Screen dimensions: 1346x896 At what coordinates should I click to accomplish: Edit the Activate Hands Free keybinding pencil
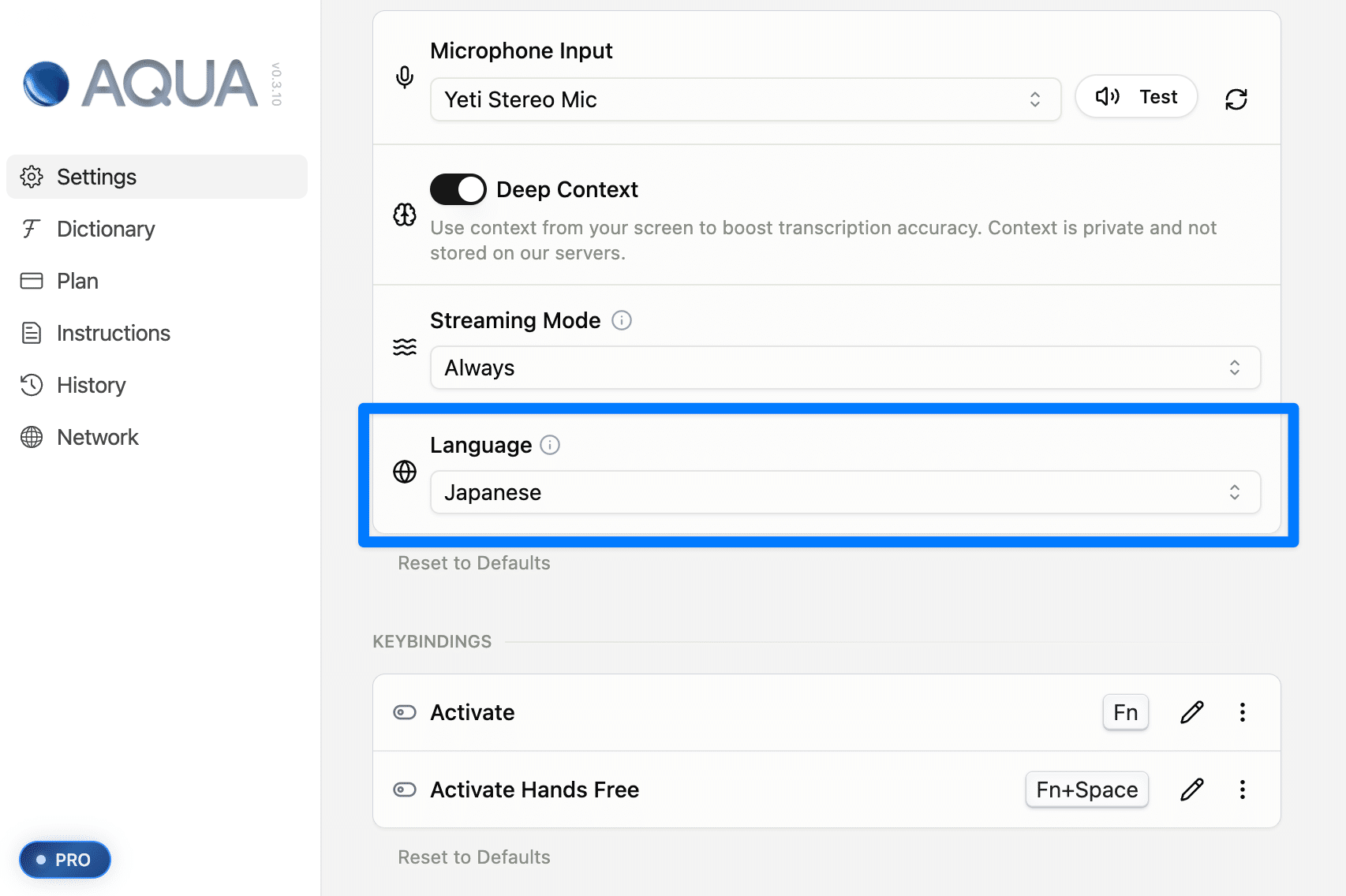click(x=1191, y=790)
